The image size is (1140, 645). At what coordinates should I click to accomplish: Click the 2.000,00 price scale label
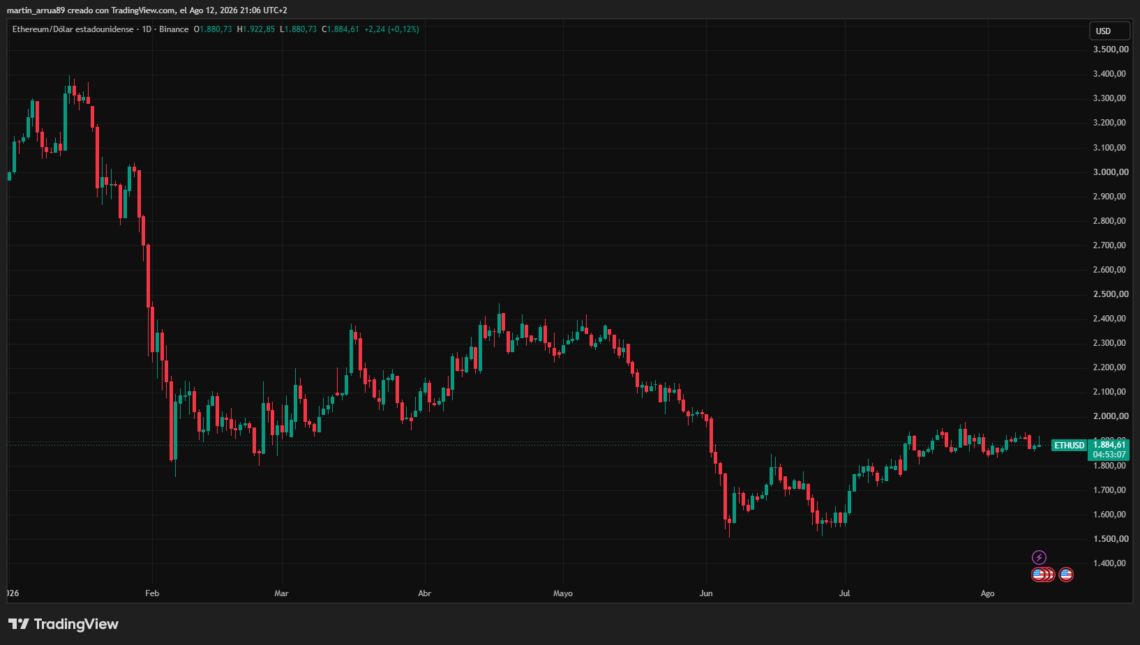1110,416
